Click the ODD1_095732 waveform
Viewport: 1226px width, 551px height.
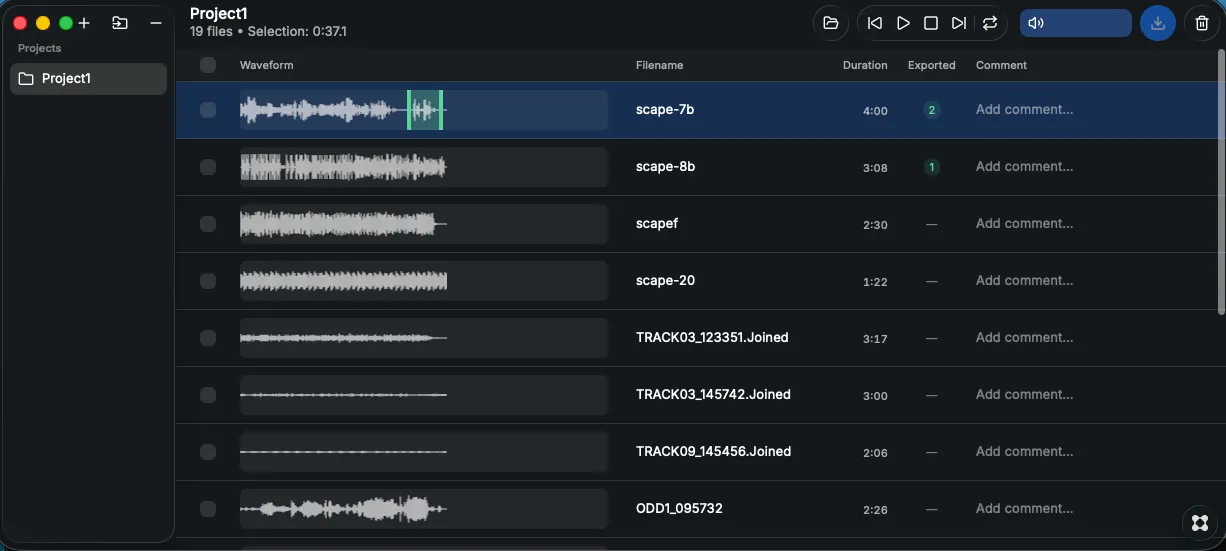point(424,509)
